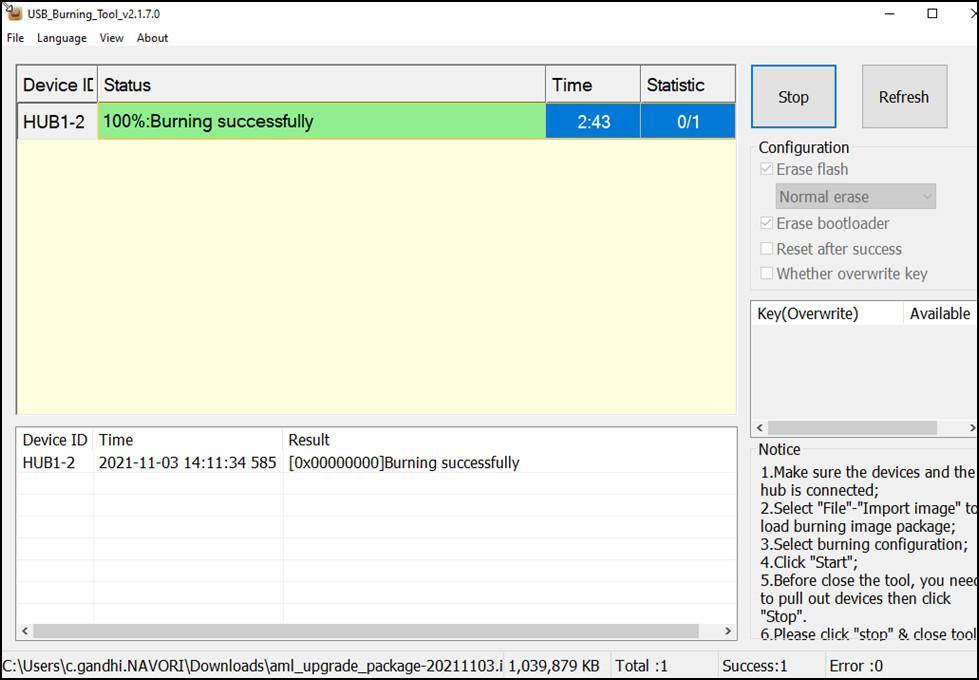979x680 pixels.
Task: Click left arrow of key list scrollbar
Action: click(x=760, y=428)
